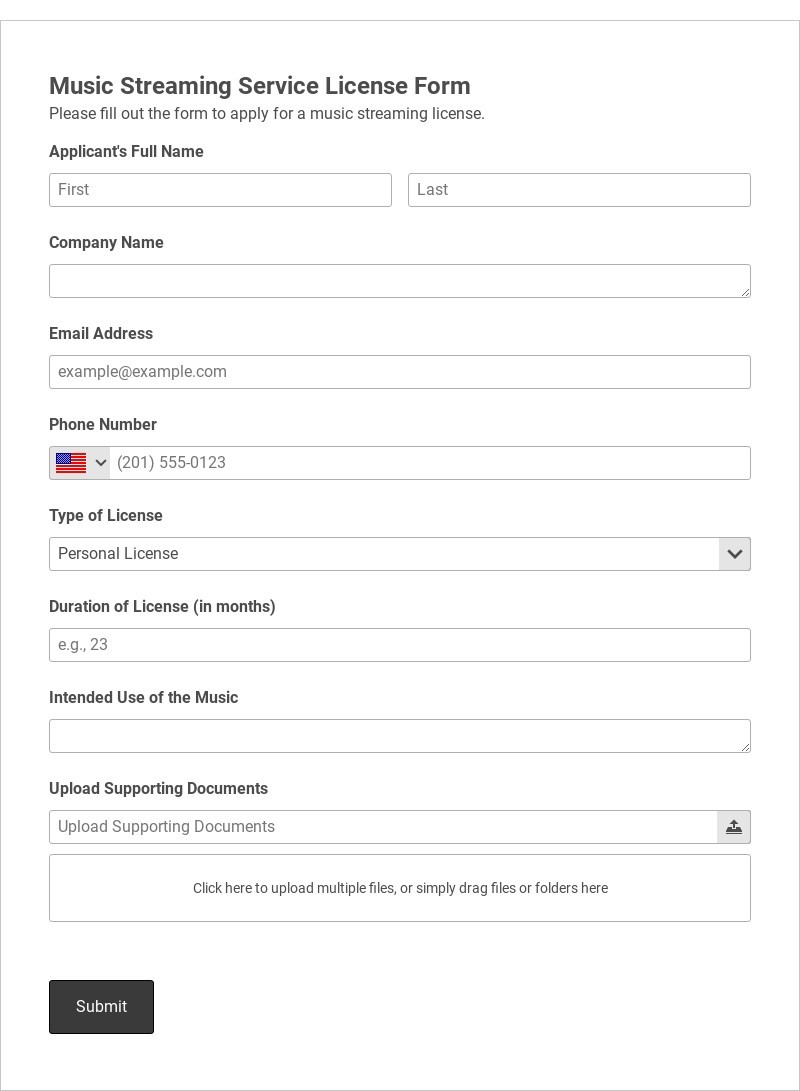The image size is (800, 1091).
Task: Click the 'Applicant's Full Name' label
Action: point(126,152)
